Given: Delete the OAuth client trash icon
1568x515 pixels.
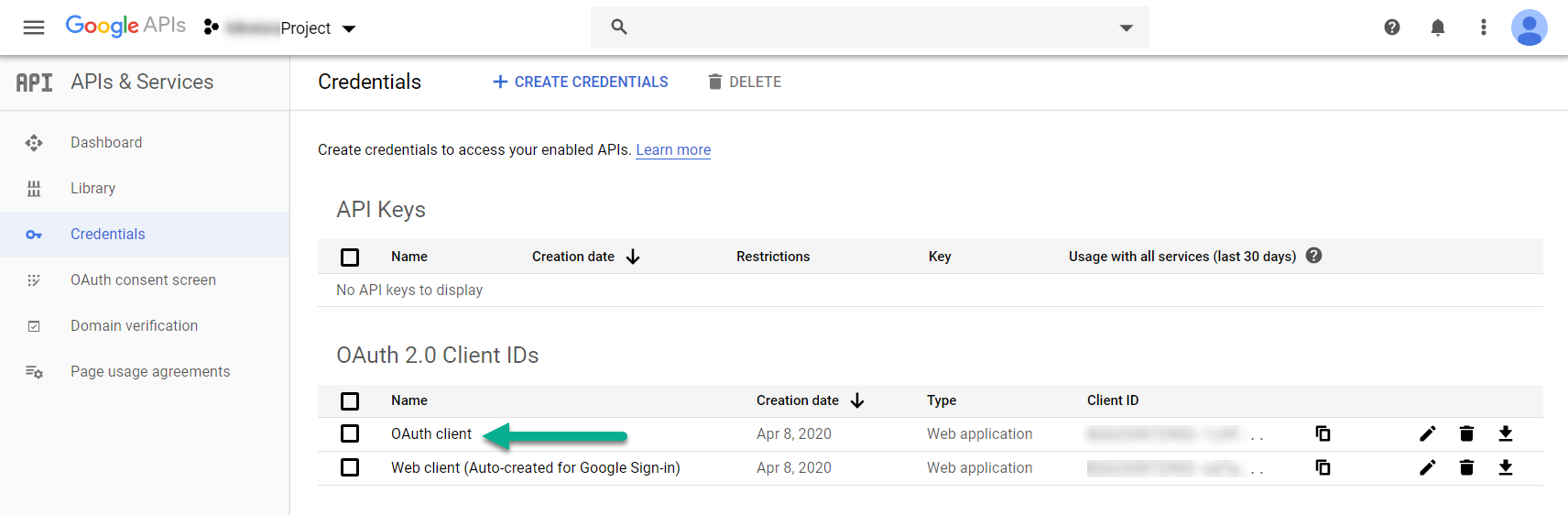Looking at the screenshot, I should (1466, 433).
